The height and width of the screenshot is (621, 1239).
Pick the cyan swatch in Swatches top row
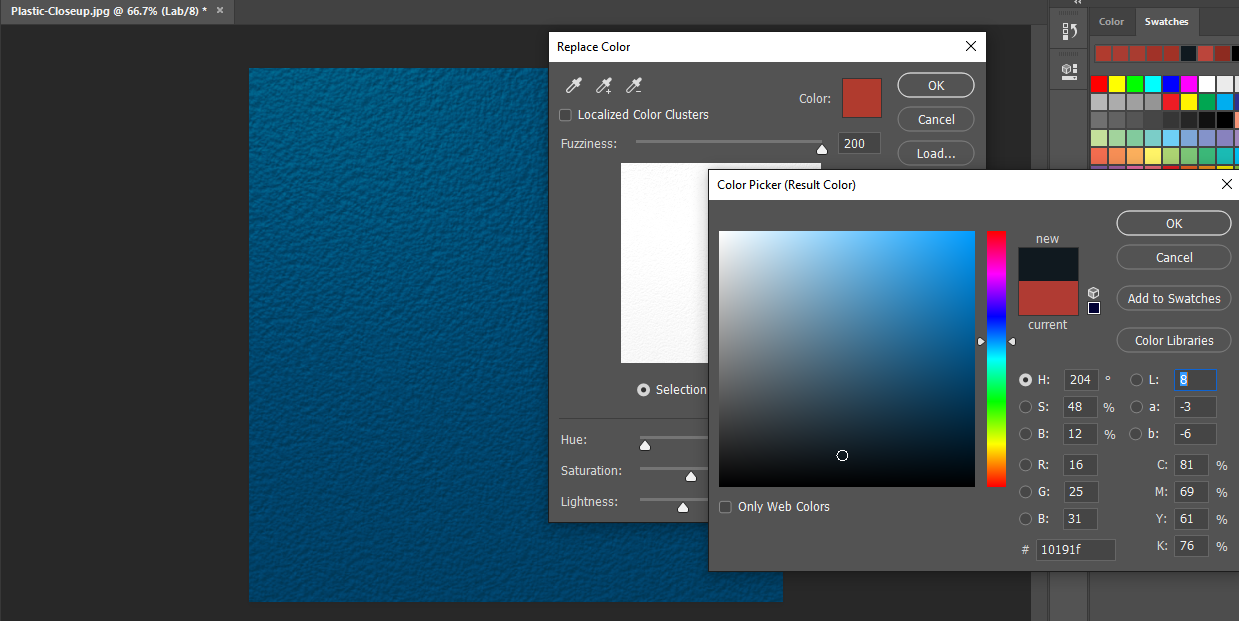tap(1153, 83)
